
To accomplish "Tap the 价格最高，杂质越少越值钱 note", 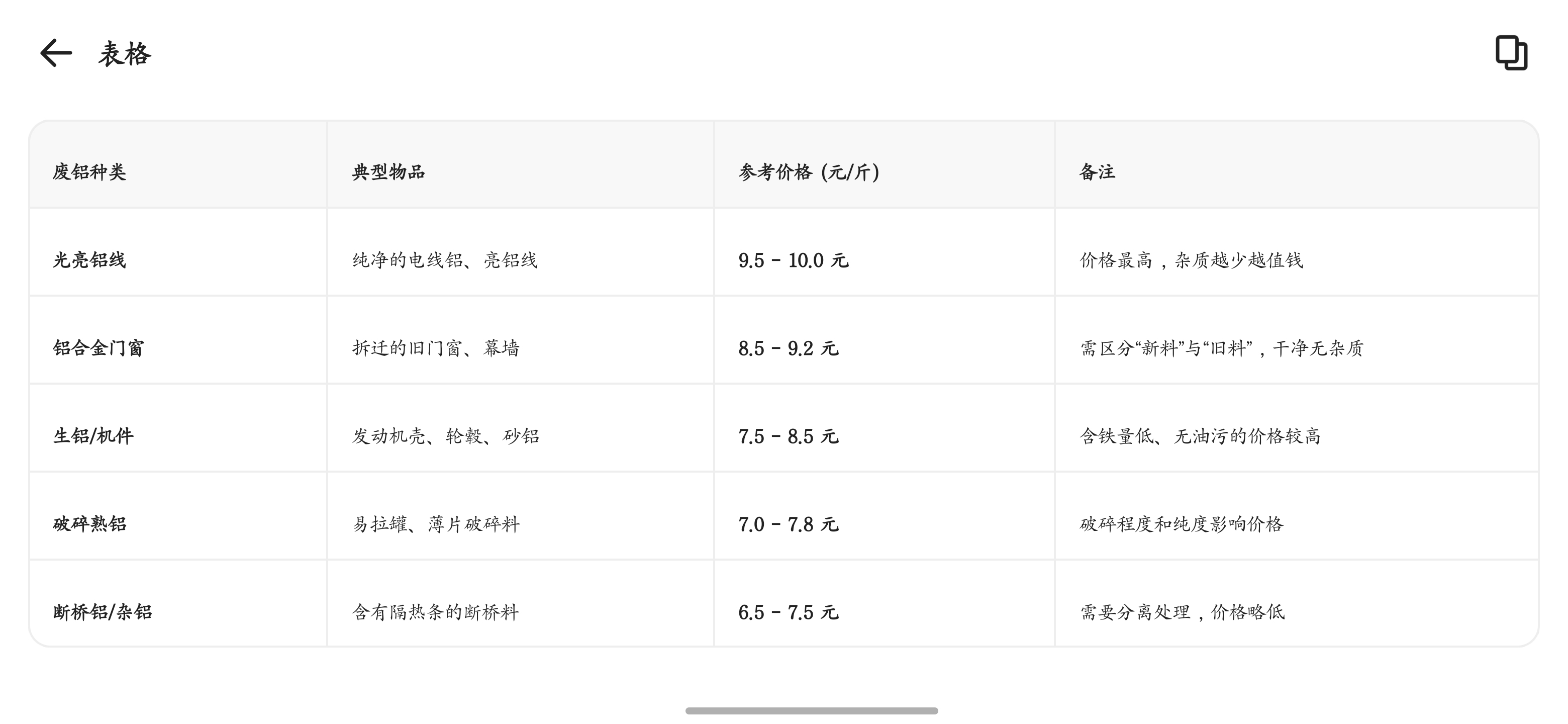I will [1191, 260].
